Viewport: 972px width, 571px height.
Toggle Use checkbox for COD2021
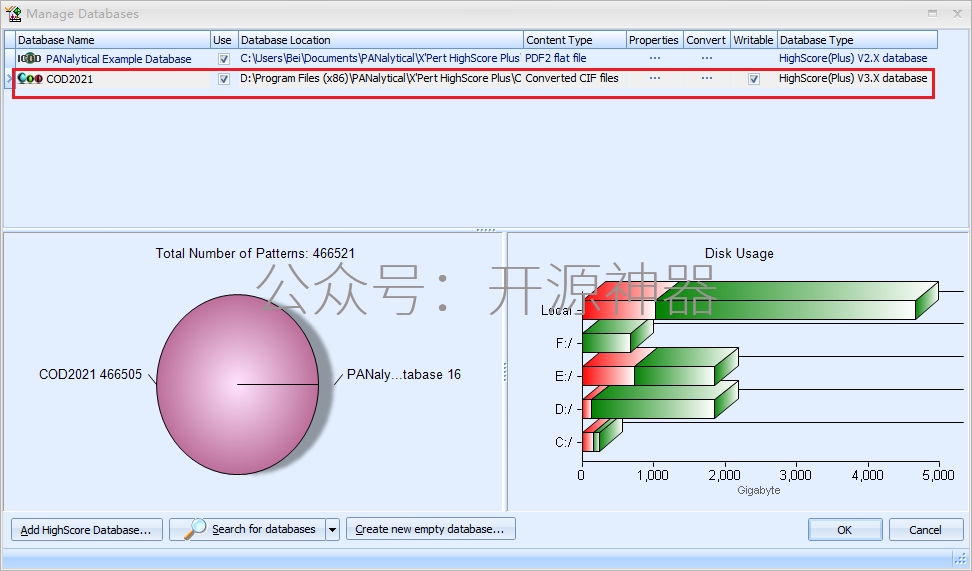click(x=224, y=79)
